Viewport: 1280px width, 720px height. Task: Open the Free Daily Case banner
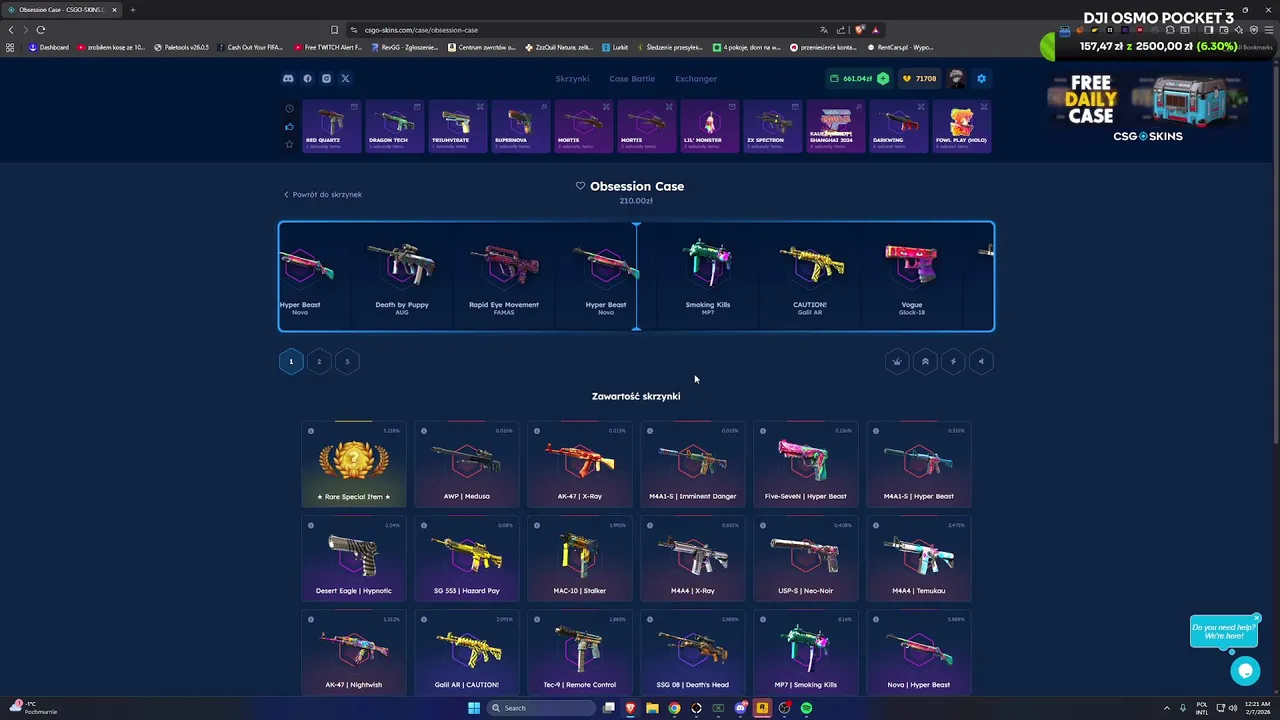click(x=1148, y=108)
